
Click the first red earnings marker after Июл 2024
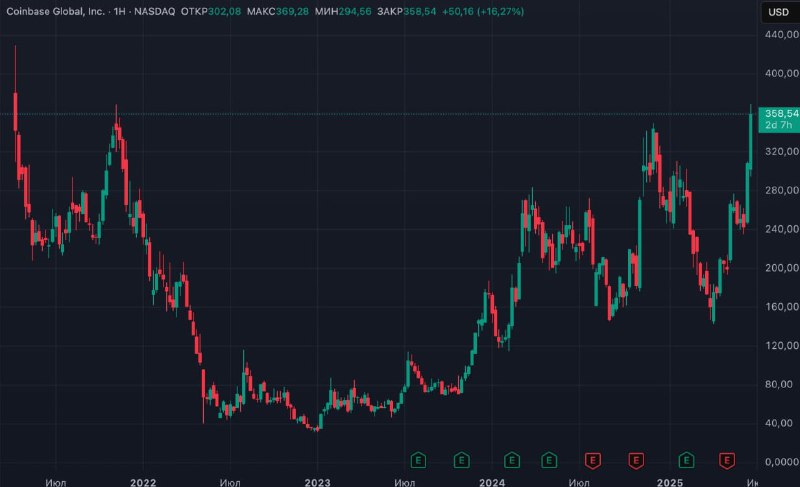[592, 460]
